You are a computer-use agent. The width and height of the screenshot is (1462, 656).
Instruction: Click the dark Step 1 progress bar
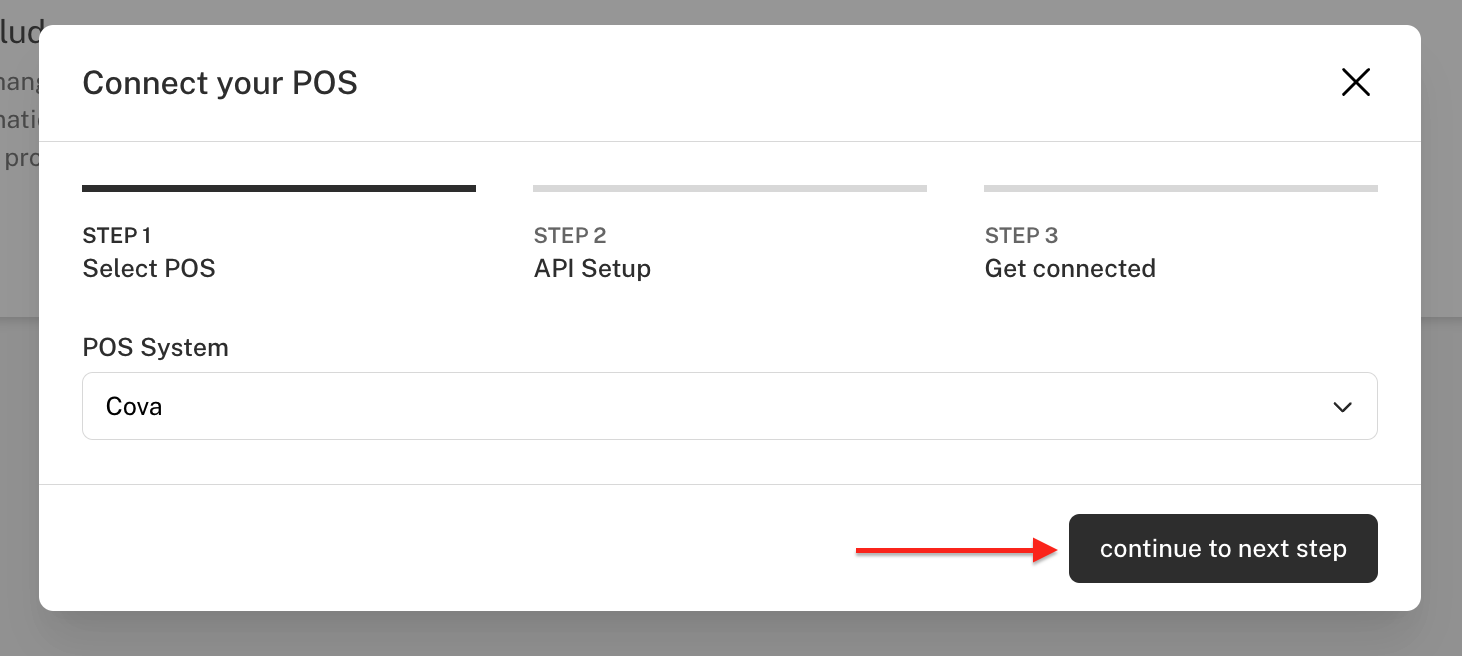(279, 188)
